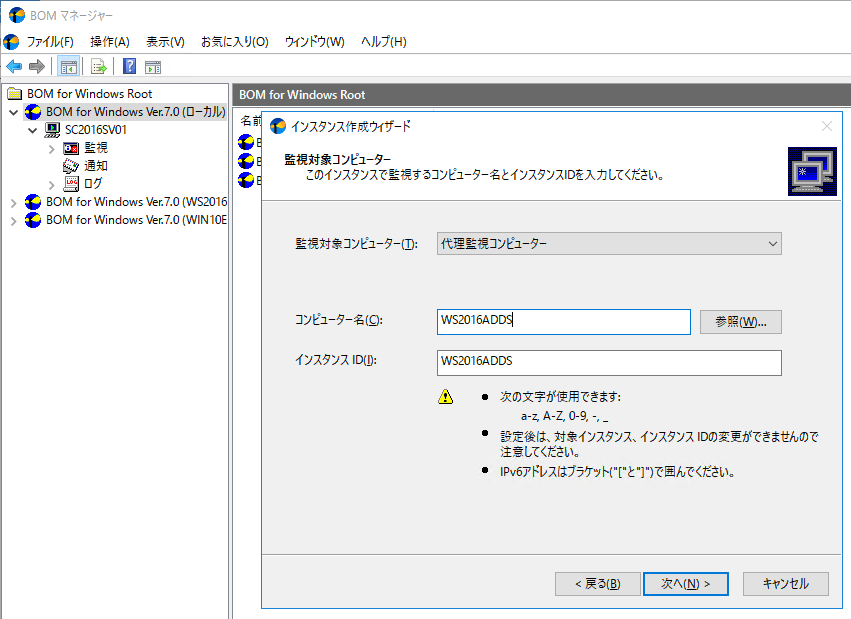This screenshot has width=851, height=619.
Task: Open the ウィンドウ(W) menu
Action: click(314, 42)
